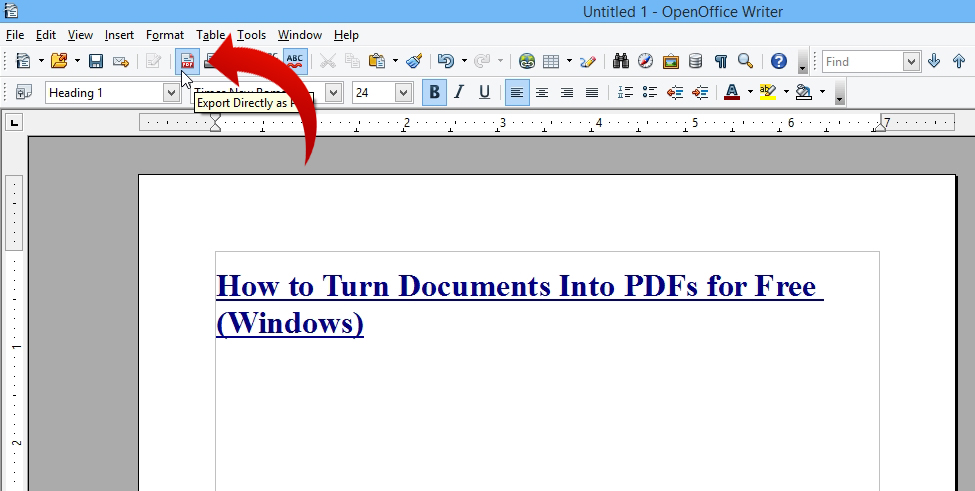Apply yellow highlighting color
This screenshot has height=491, width=975.
[x=769, y=93]
